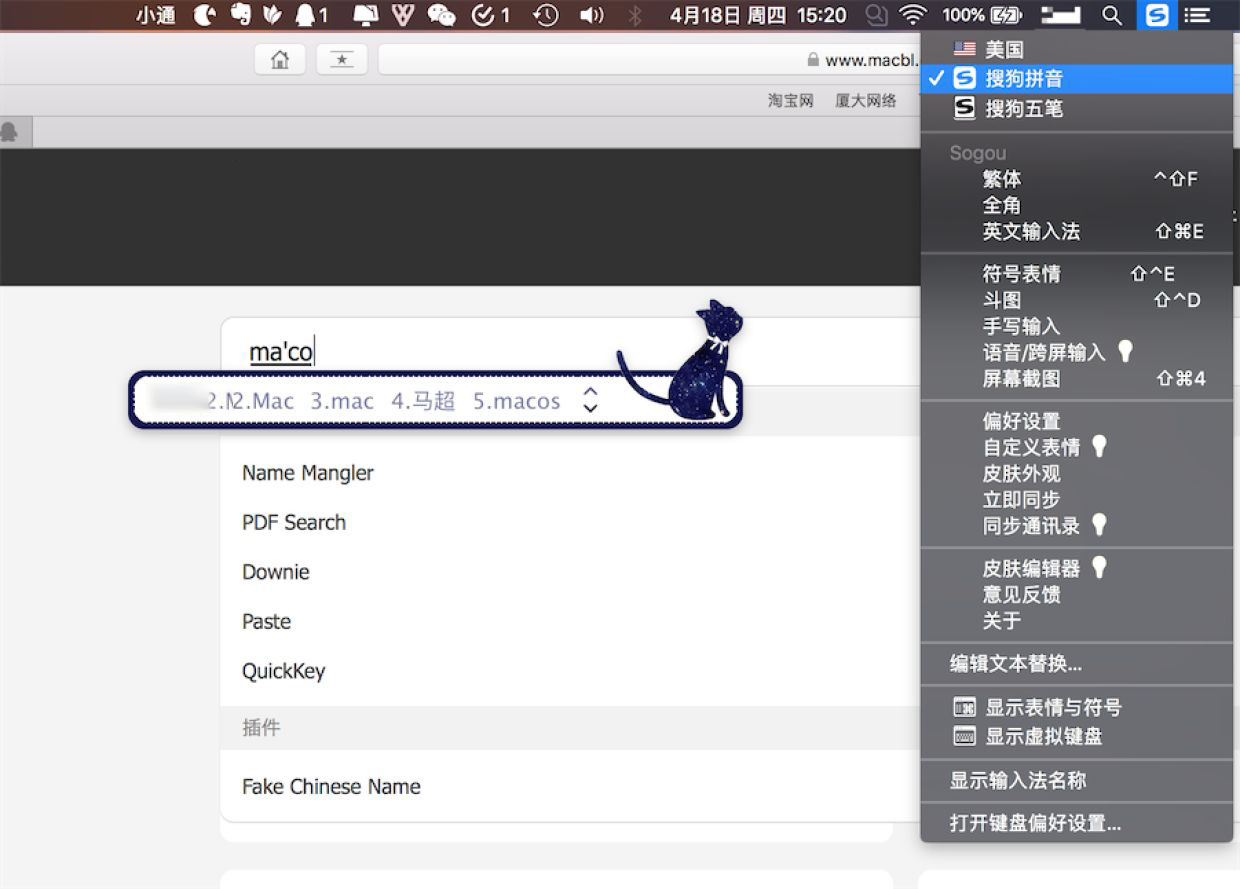Pick candidate 4.马超 in input popup
The image size is (1240, 889).
[423, 401]
